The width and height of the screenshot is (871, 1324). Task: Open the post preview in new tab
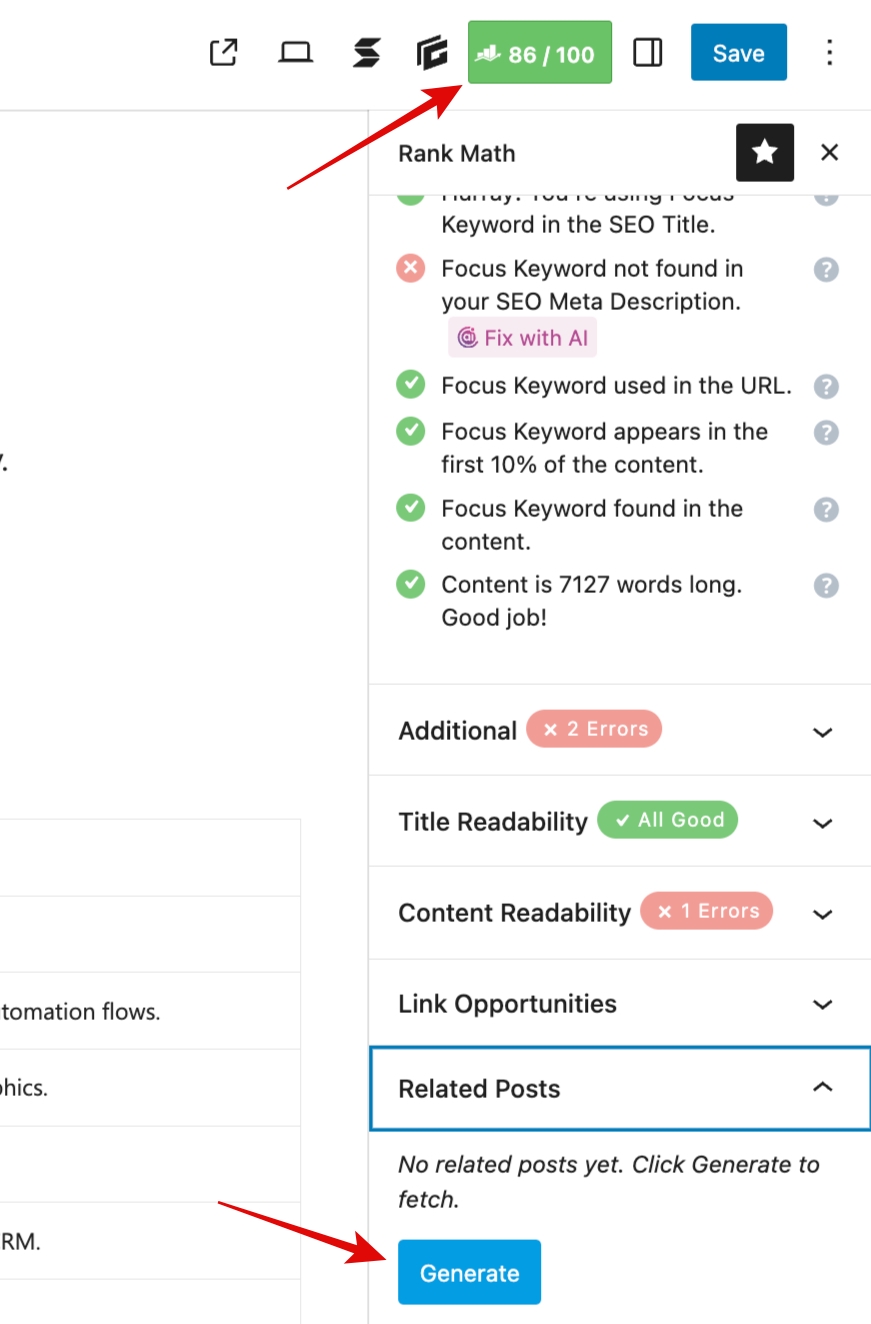224,52
